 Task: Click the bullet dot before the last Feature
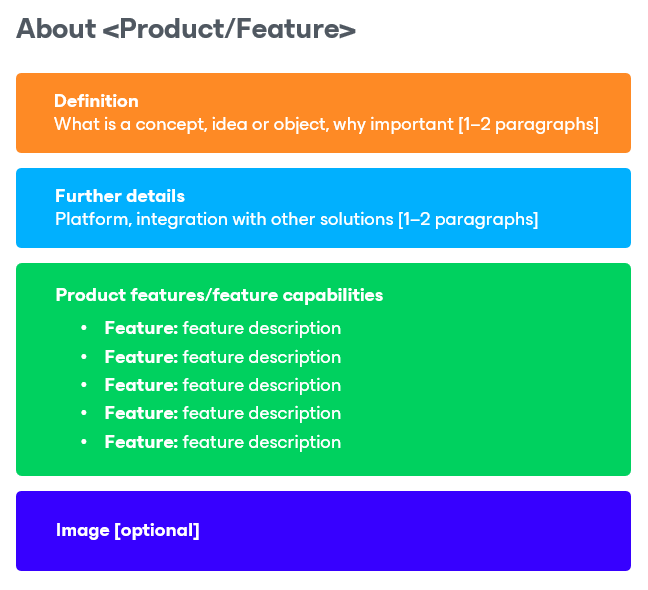tap(84, 442)
